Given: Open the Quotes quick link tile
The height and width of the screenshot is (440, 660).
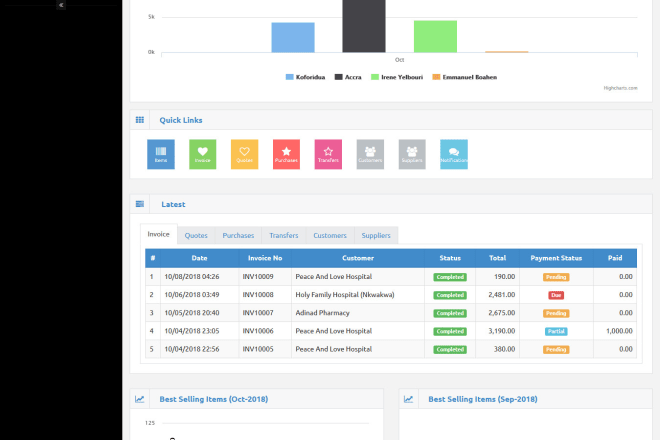Looking at the screenshot, I should (245, 154).
